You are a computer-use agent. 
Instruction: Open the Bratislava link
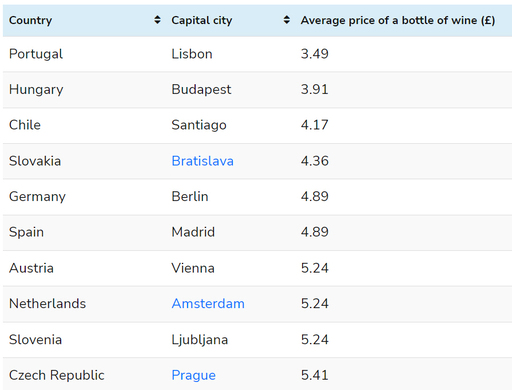click(202, 161)
